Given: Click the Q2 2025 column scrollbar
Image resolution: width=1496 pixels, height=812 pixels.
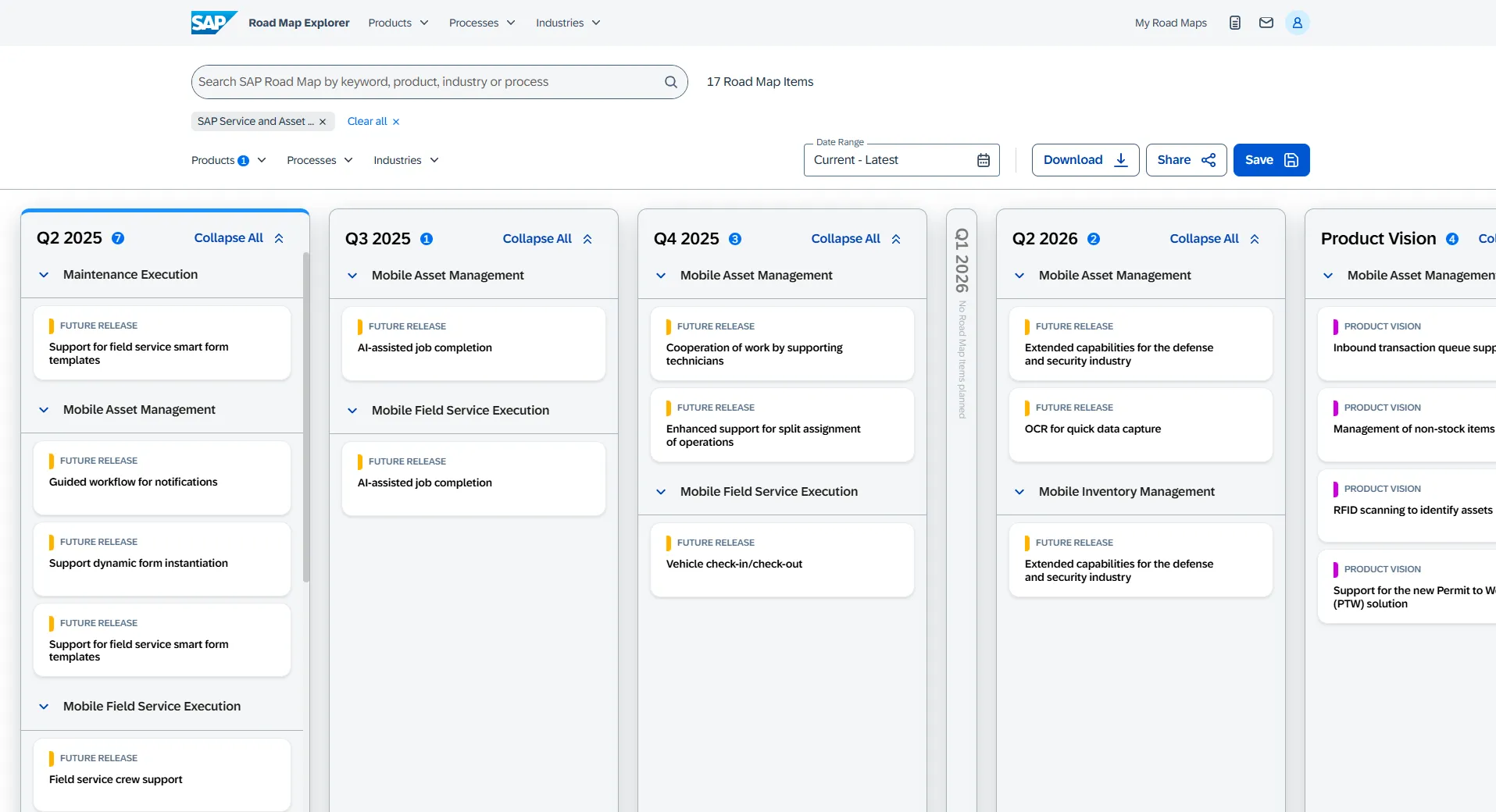Looking at the screenshot, I should tap(305, 414).
